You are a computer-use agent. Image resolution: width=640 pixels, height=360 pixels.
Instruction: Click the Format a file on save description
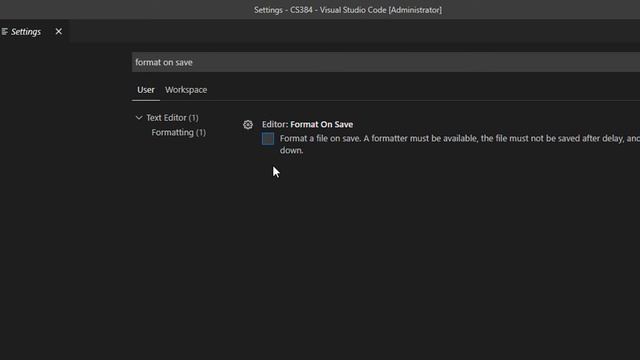(x=460, y=144)
